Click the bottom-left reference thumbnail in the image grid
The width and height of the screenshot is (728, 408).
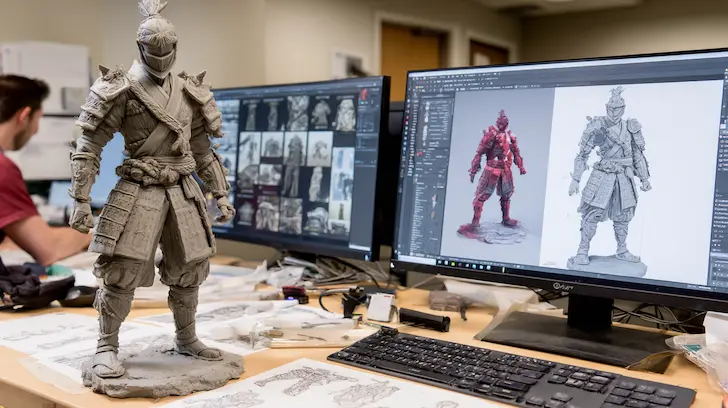click(x=246, y=212)
